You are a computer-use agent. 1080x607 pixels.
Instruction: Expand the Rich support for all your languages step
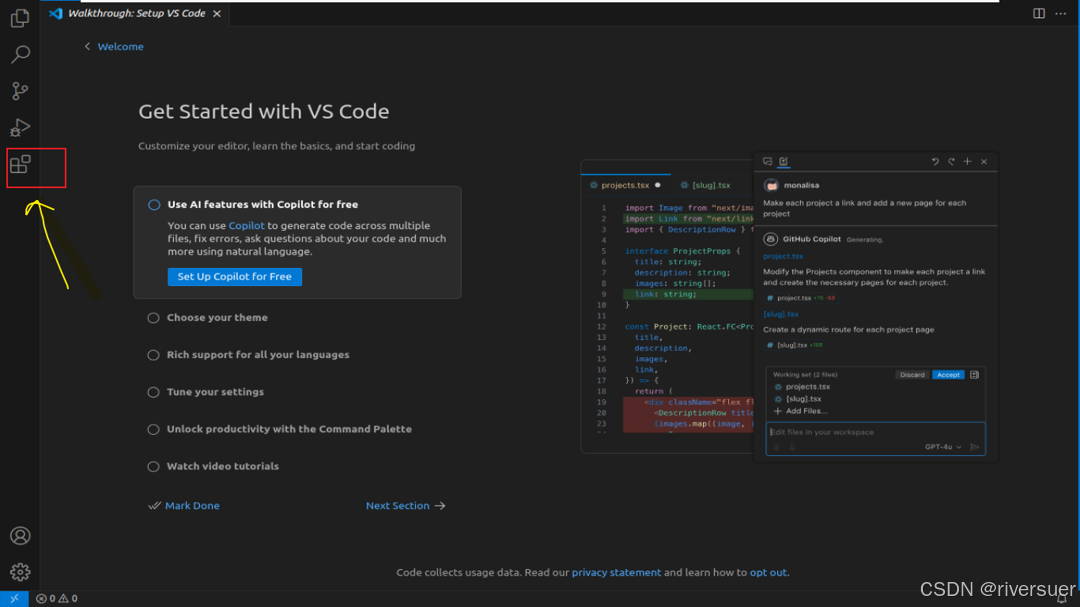click(153, 354)
